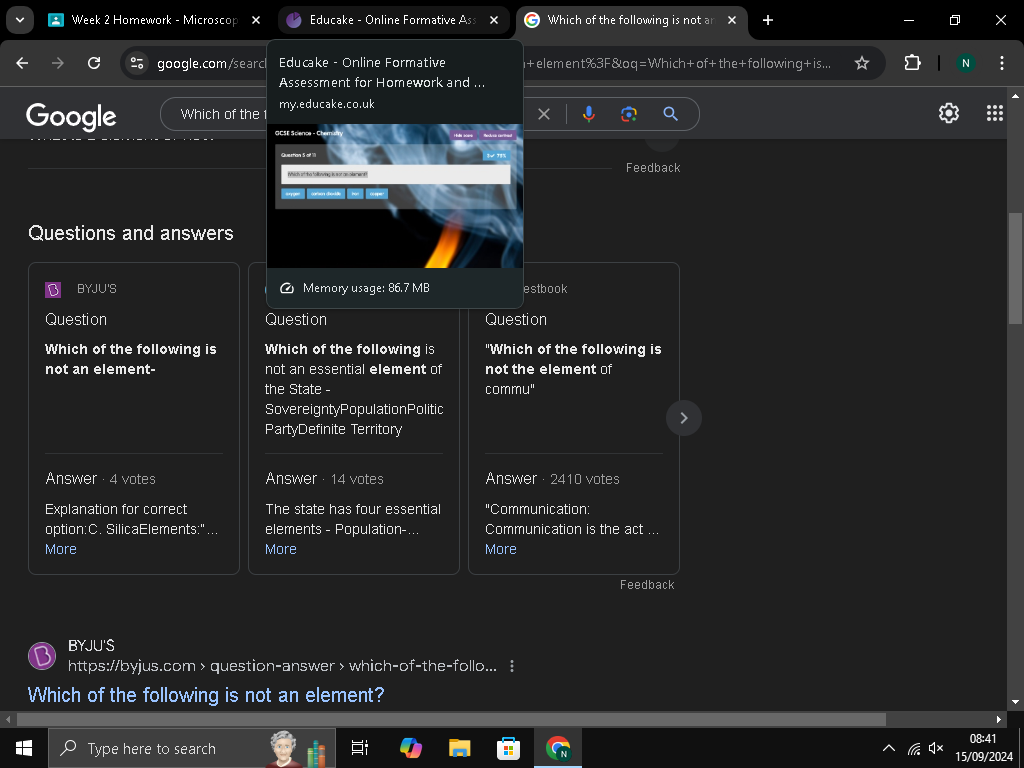This screenshot has height=768, width=1024.
Task: Open the Google apps grid
Action: click(x=995, y=114)
